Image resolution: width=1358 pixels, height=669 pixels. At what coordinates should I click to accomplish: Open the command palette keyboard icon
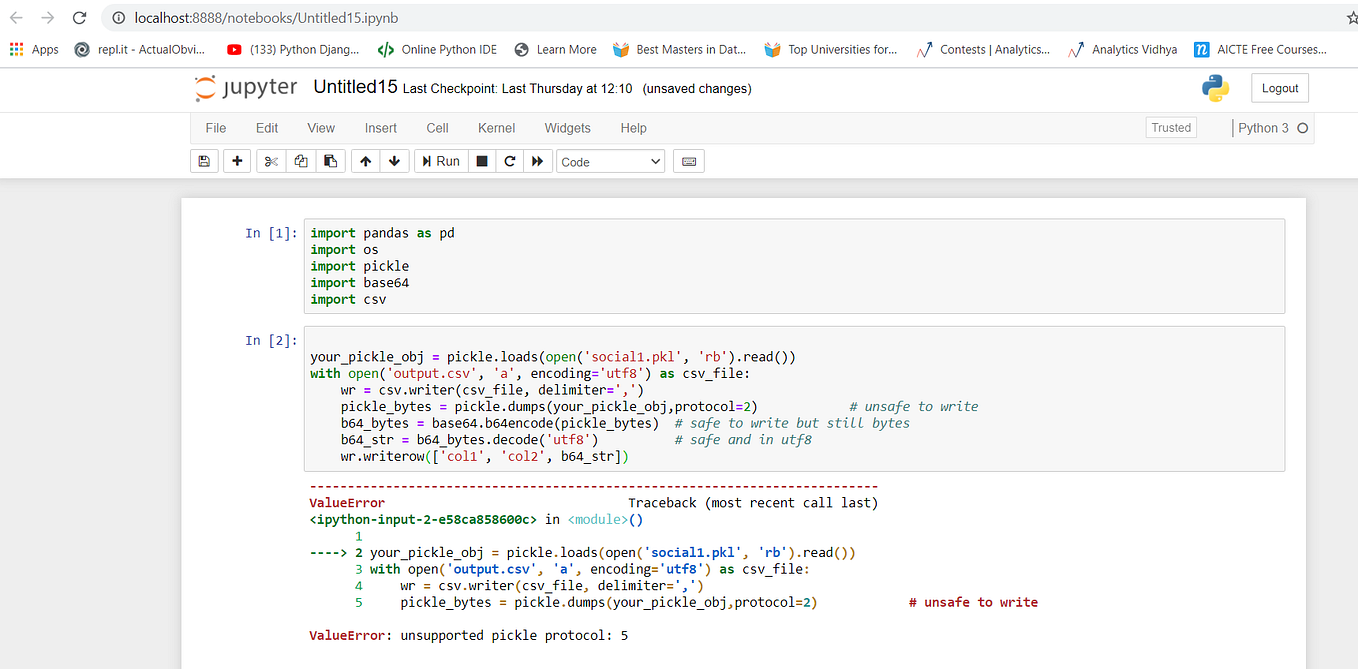pos(688,161)
